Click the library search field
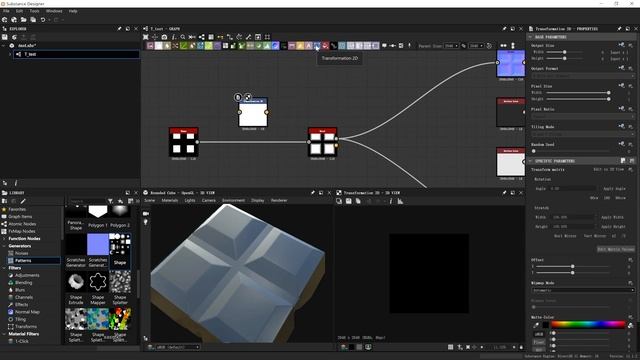 (86, 201)
